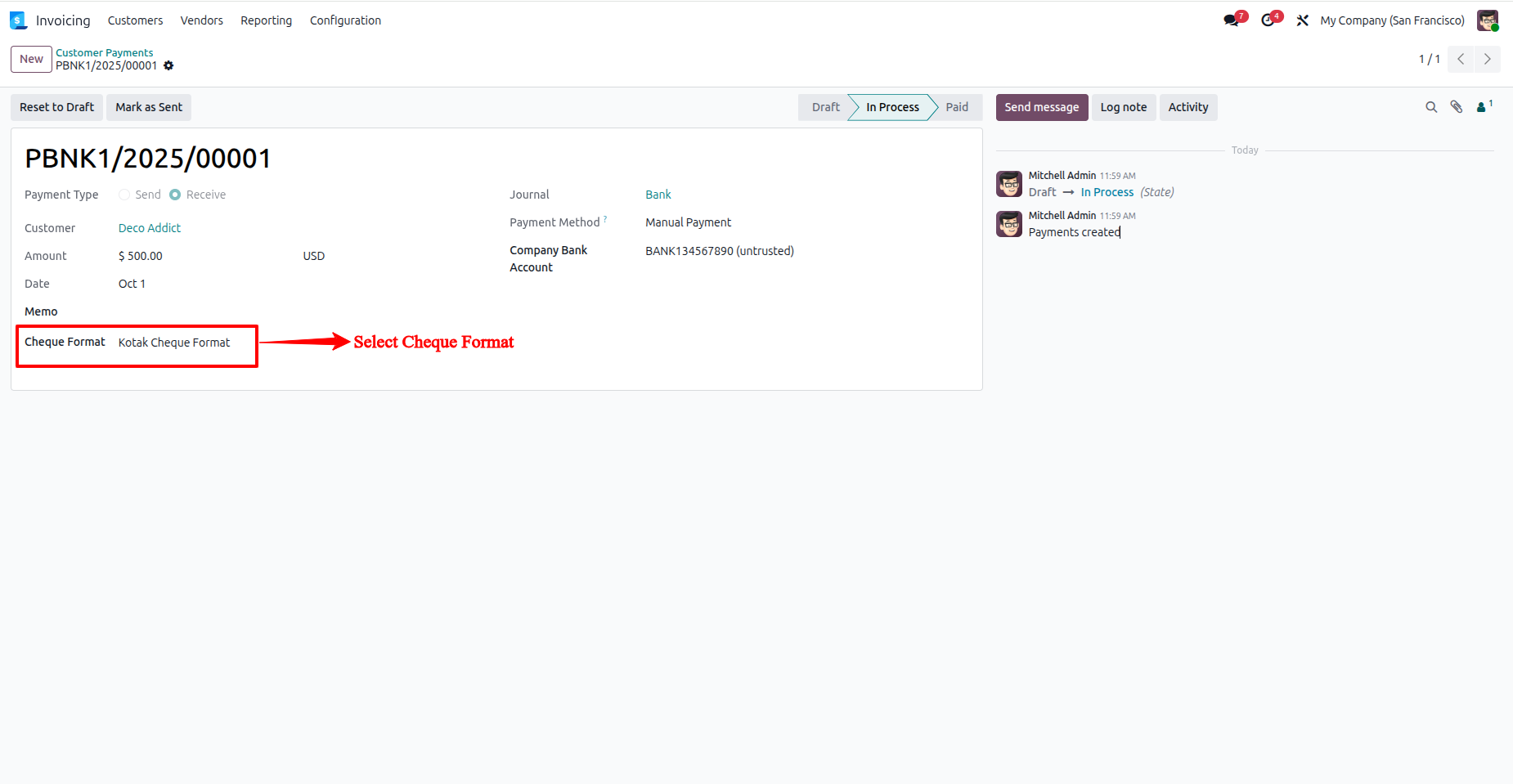
Task: Select the Paid status stage
Action: tap(957, 107)
